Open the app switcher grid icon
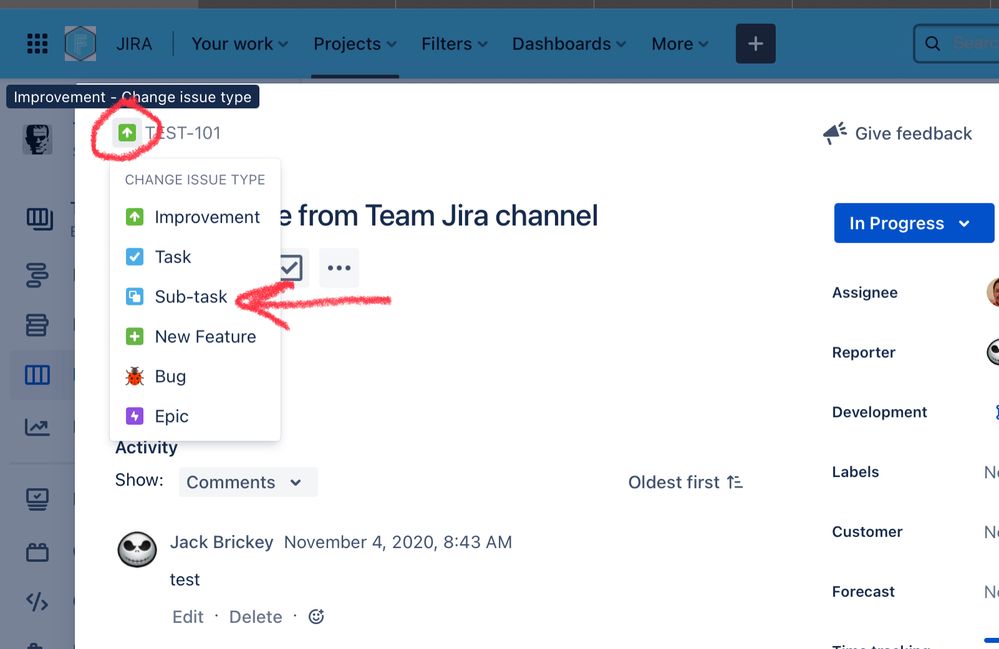This screenshot has width=999, height=649. coord(37,43)
